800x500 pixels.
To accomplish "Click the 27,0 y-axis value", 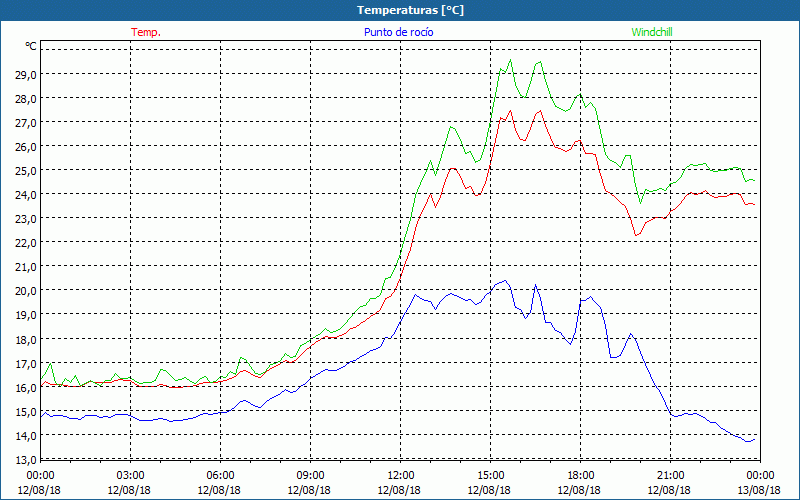I will (26, 122).
